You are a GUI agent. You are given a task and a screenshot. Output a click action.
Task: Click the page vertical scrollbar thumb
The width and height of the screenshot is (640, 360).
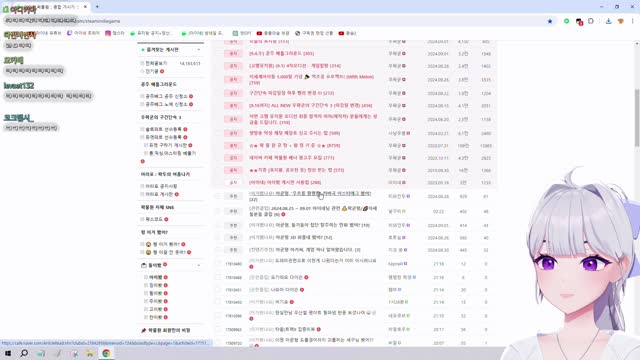pyautogui.click(x=637, y=118)
